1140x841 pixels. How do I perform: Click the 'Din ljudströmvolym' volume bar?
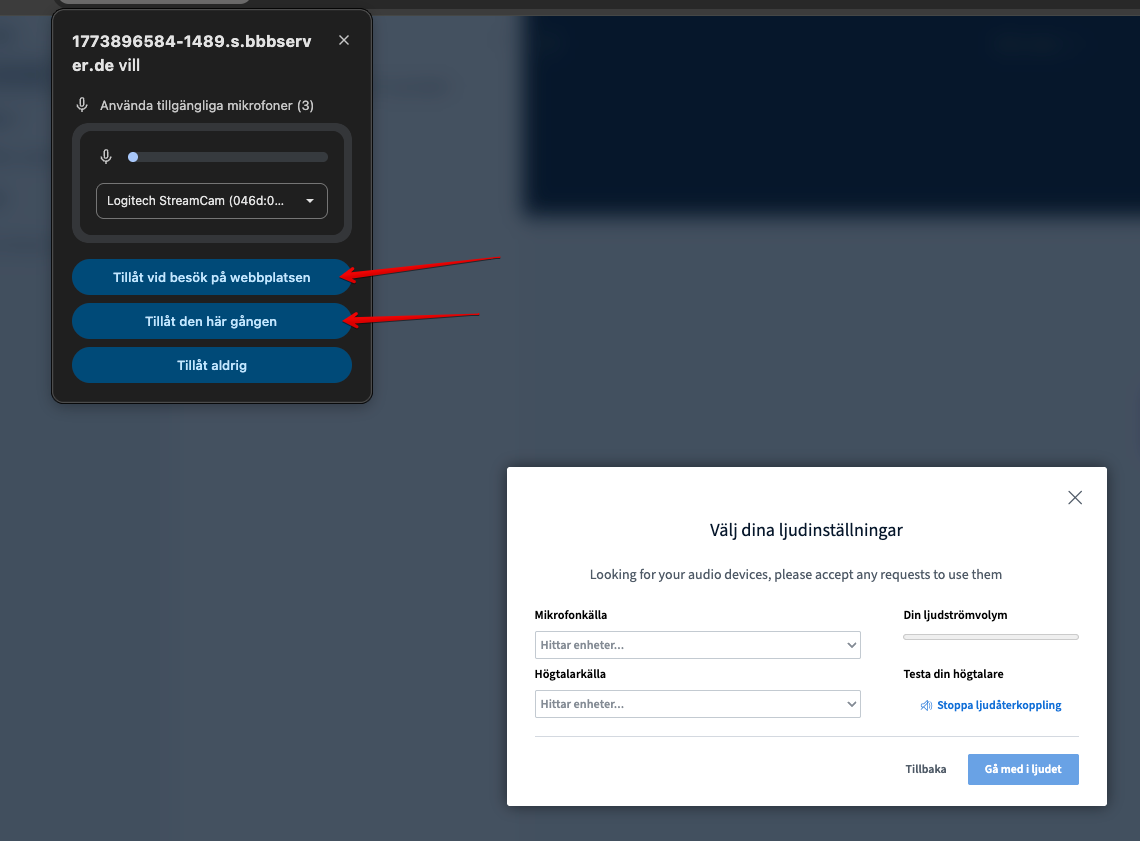[990, 637]
